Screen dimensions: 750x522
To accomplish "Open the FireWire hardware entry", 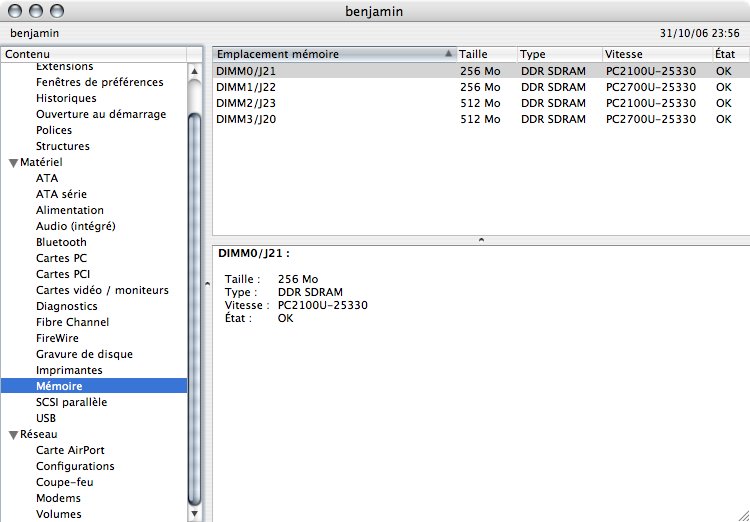I will pyautogui.click(x=57, y=338).
